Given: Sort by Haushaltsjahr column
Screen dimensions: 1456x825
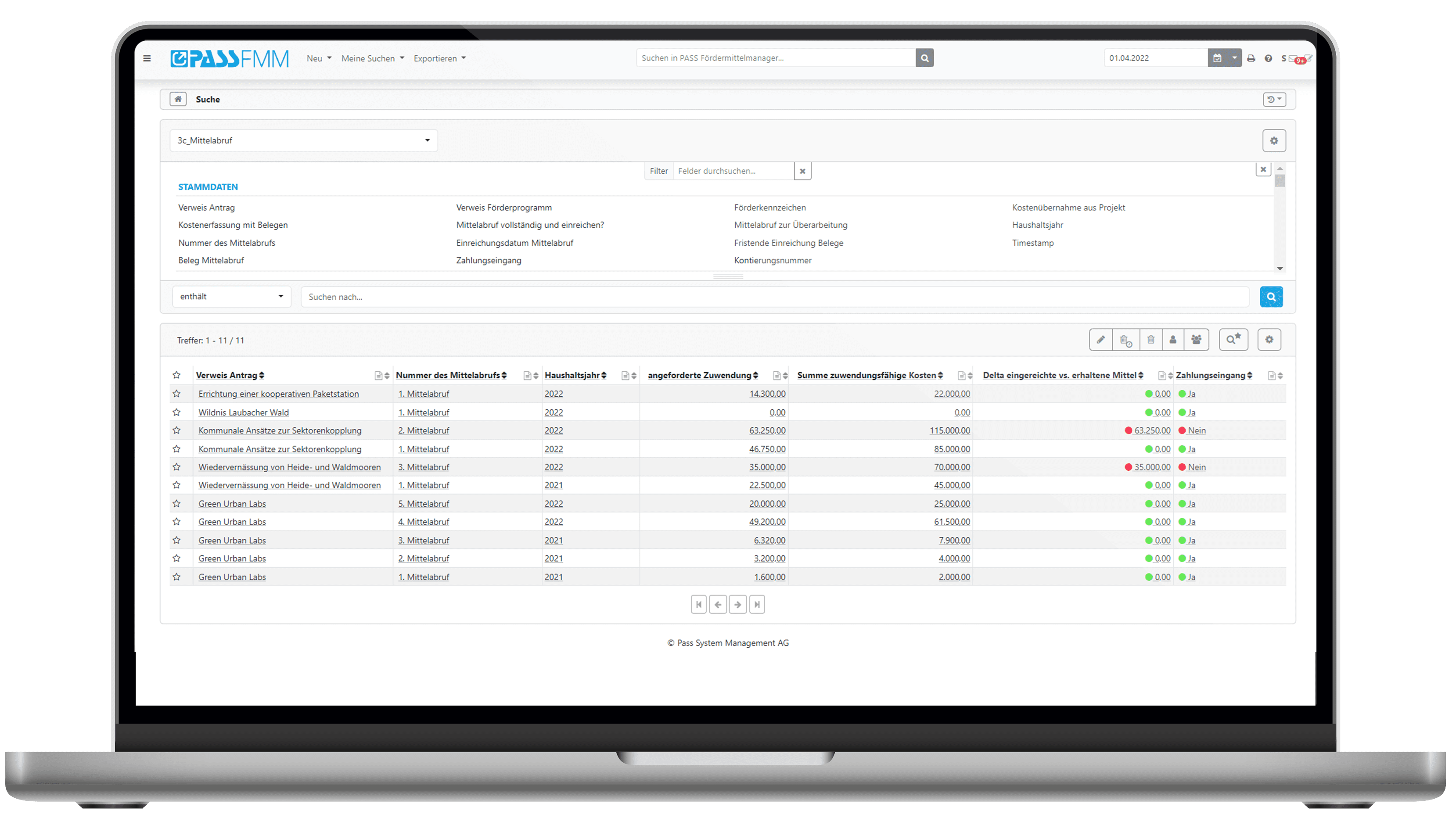Looking at the screenshot, I should point(576,375).
